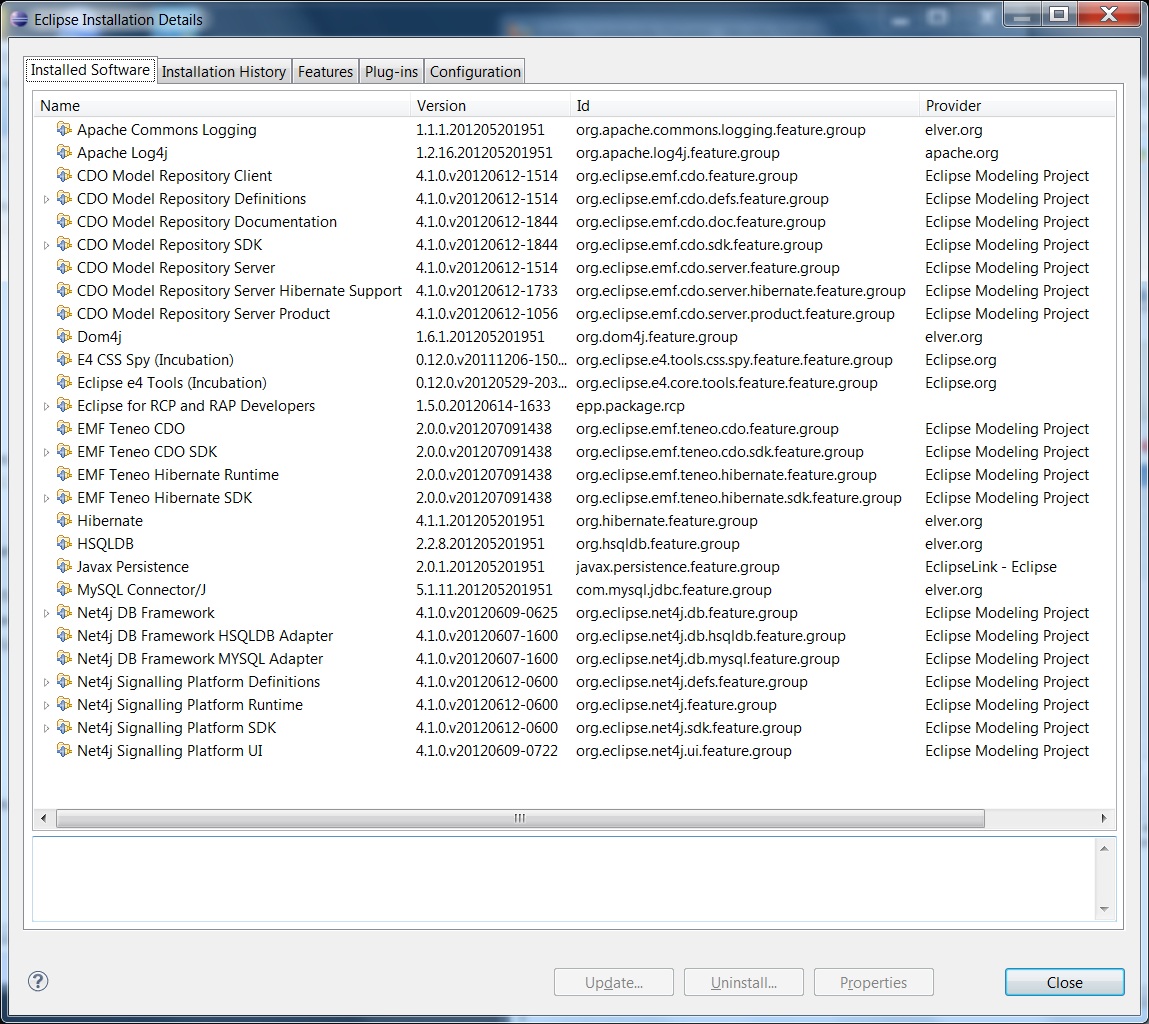Click the Properties button
Viewport: 1149px width, 1024px height.
[873, 982]
